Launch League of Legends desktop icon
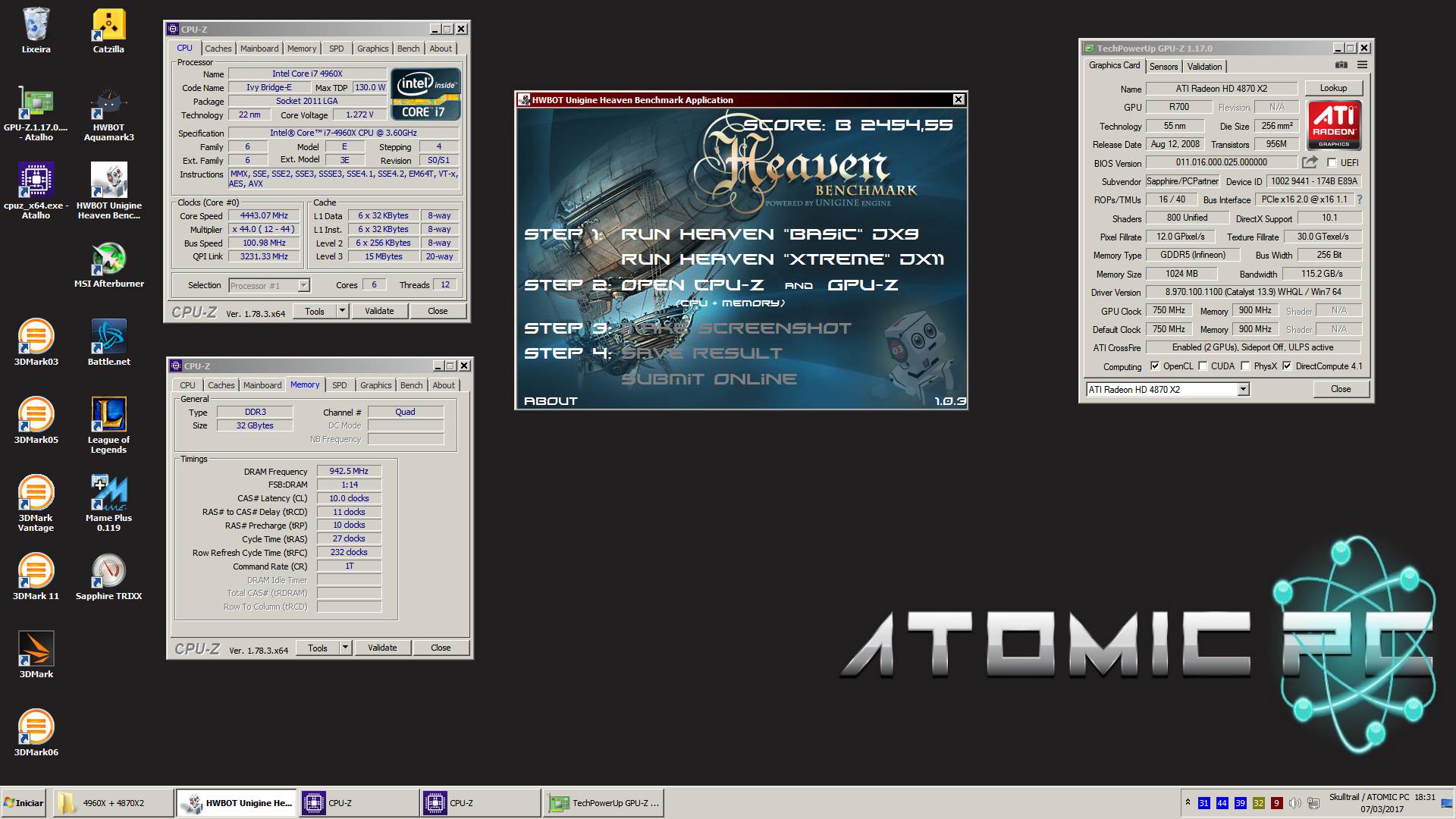 (108, 425)
